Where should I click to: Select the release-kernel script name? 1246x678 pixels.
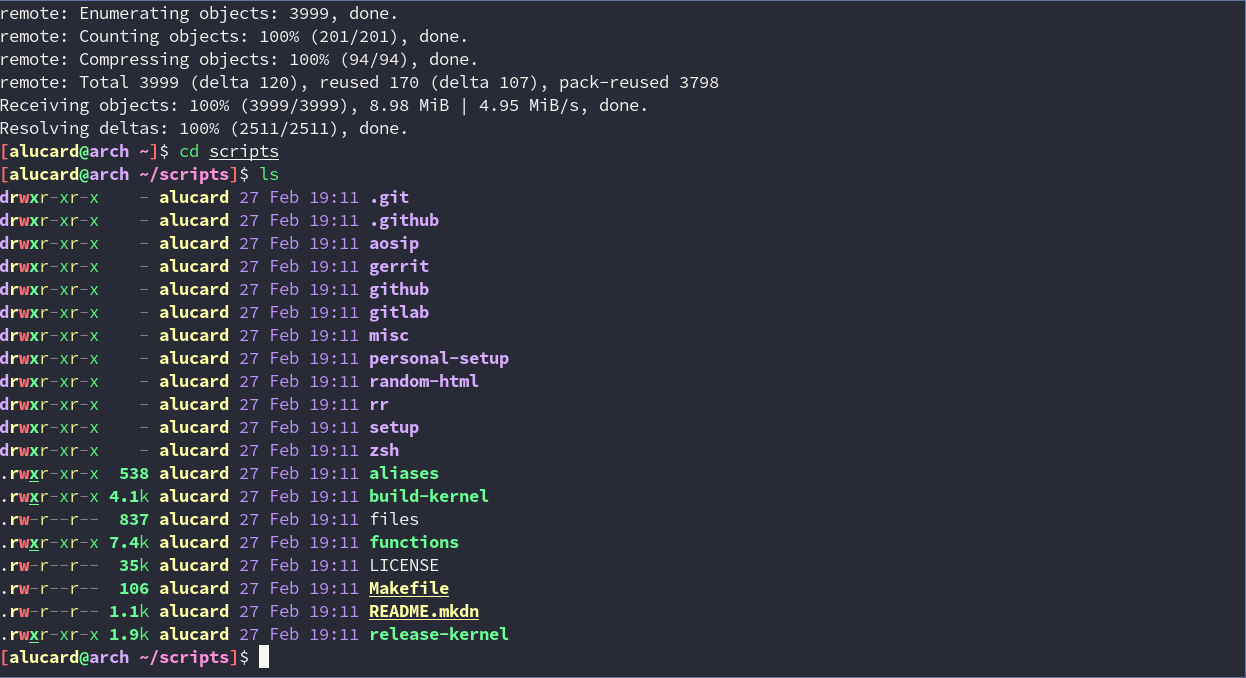439,635
